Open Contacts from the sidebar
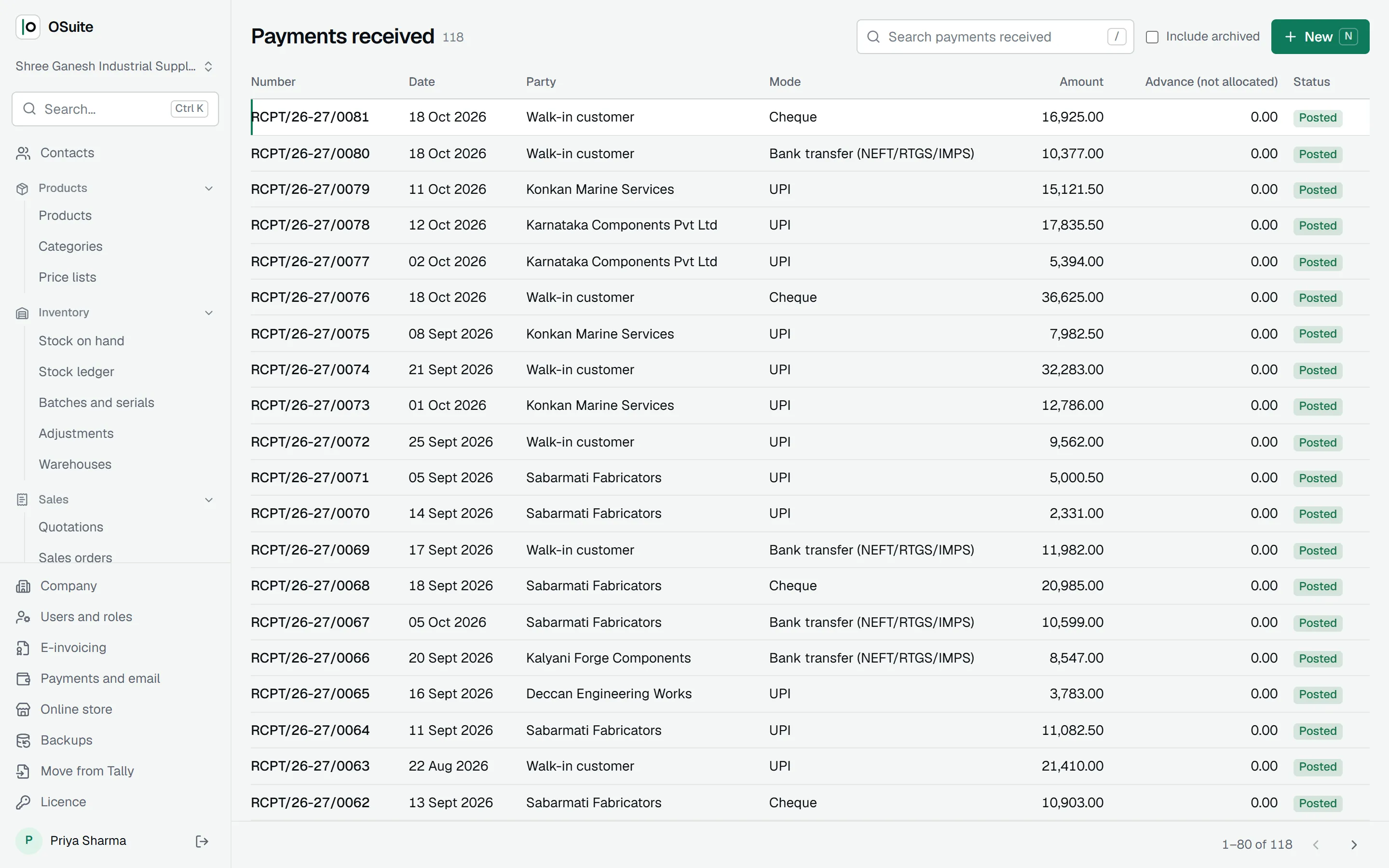The image size is (1389, 868). [x=67, y=153]
